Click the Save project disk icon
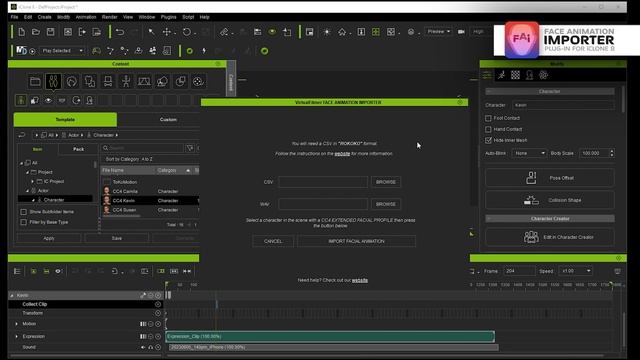The width and height of the screenshot is (640, 360). click(x=50, y=32)
